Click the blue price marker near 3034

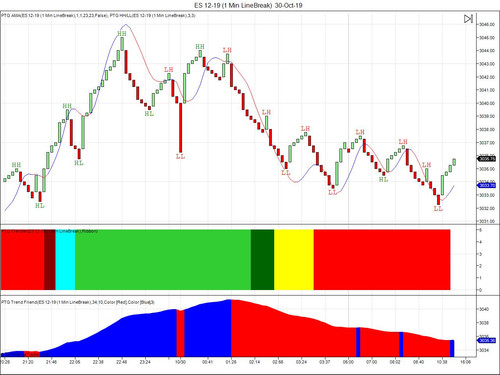pos(487,185)
